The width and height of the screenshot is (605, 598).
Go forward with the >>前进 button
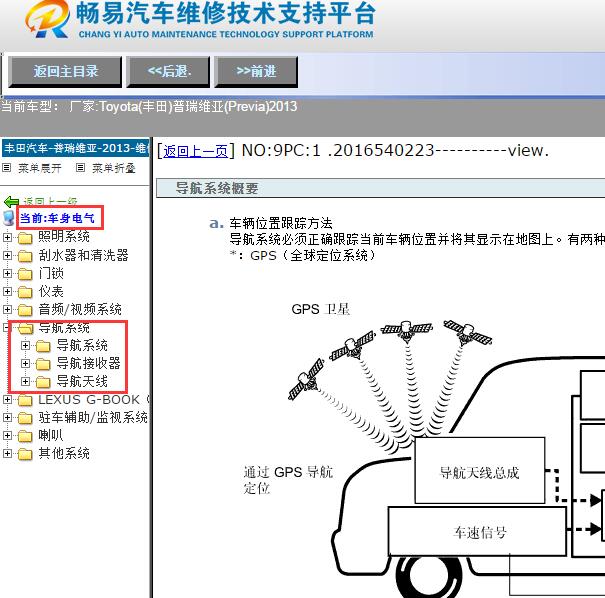pyautogui.click(x=256, y=71)
